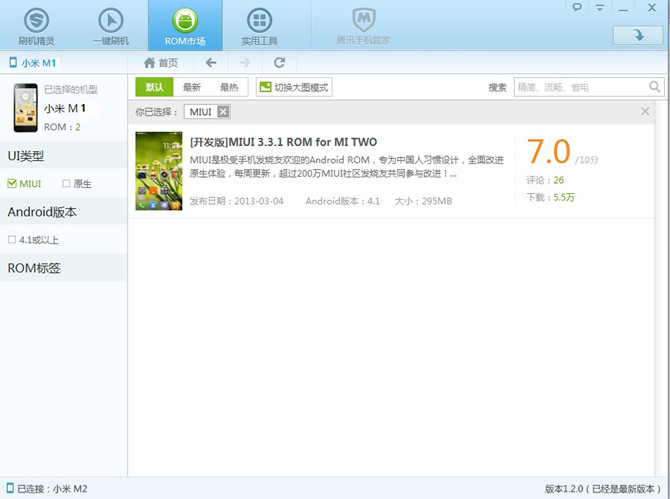Click the connected phone status icon
The height and width of the screenshot is (499, 670).
click(x=10, y=488)
